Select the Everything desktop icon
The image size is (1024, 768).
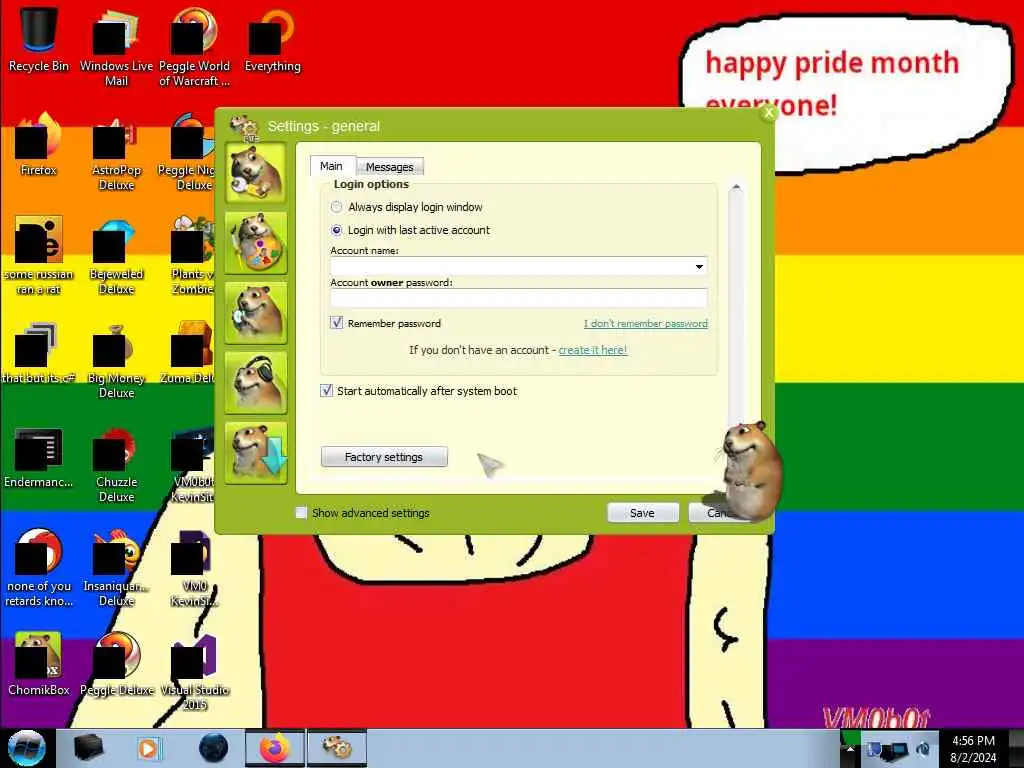tap(272, 39)
